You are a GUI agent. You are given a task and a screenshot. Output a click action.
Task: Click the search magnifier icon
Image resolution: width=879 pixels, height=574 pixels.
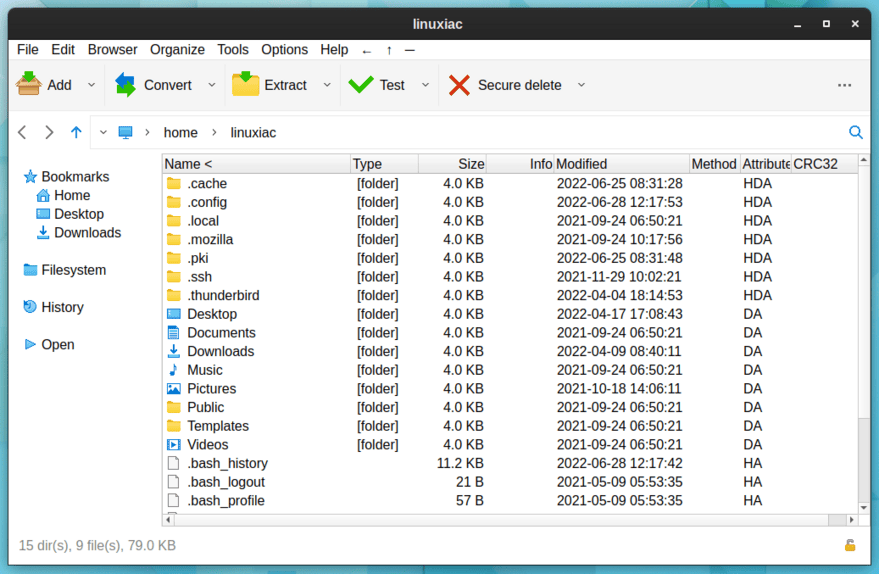pos(855,132)
